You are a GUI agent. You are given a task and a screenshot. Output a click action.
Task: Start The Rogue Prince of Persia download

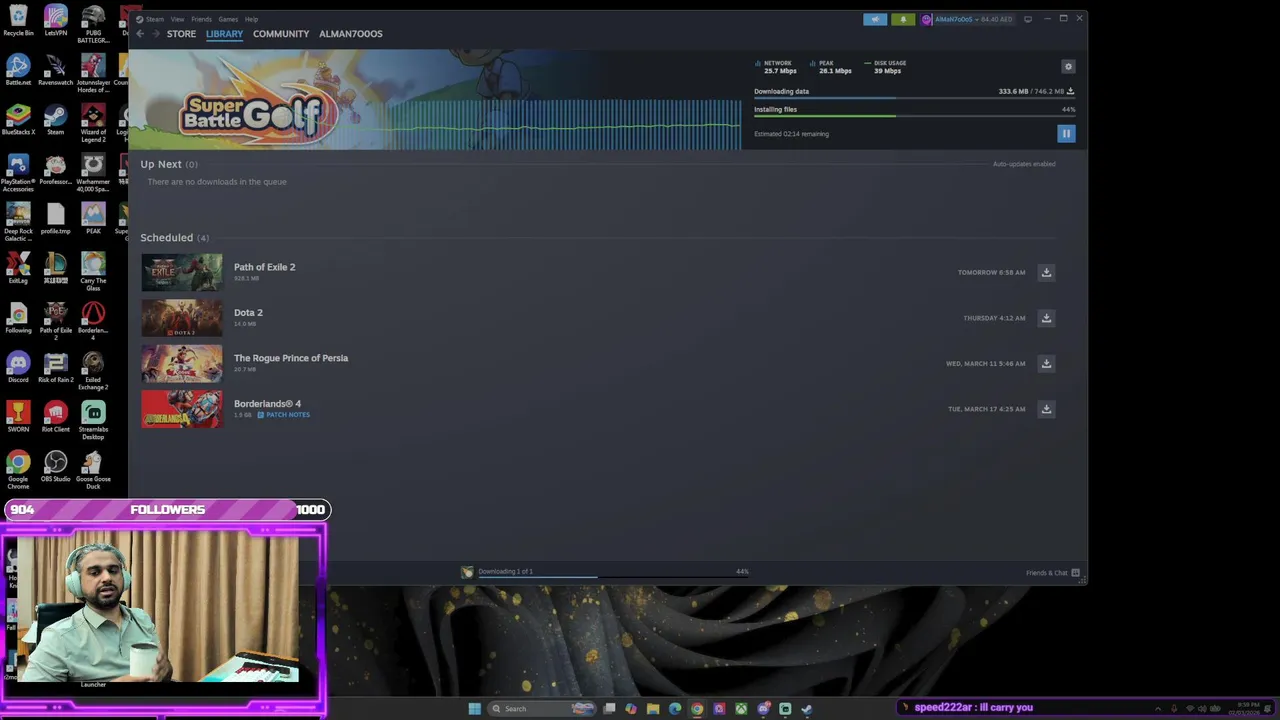pos(1046,363)
